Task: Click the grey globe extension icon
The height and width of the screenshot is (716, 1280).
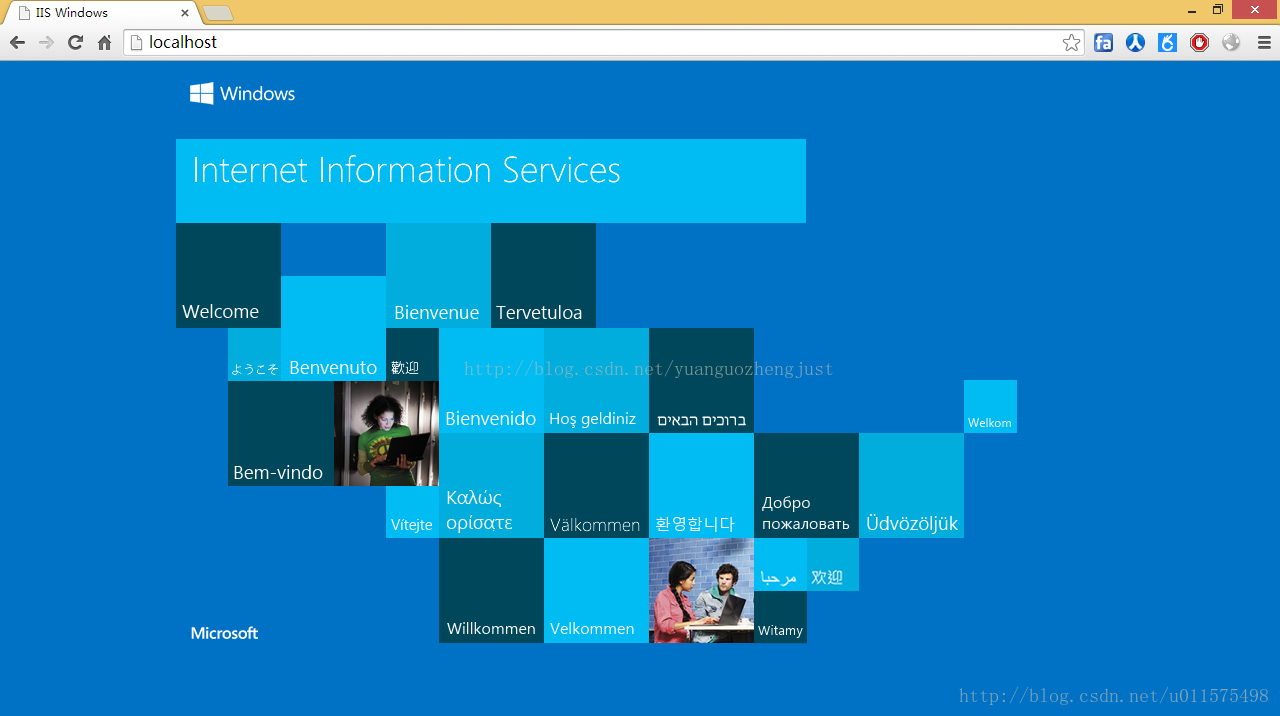Action: click(1231, 42)
